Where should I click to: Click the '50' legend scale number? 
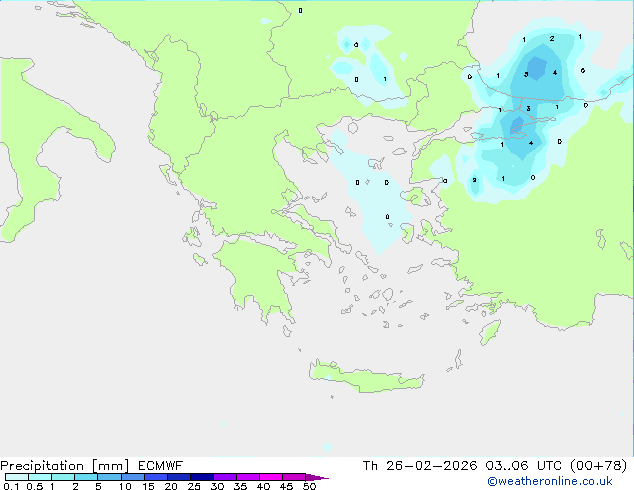click(309, 486)
